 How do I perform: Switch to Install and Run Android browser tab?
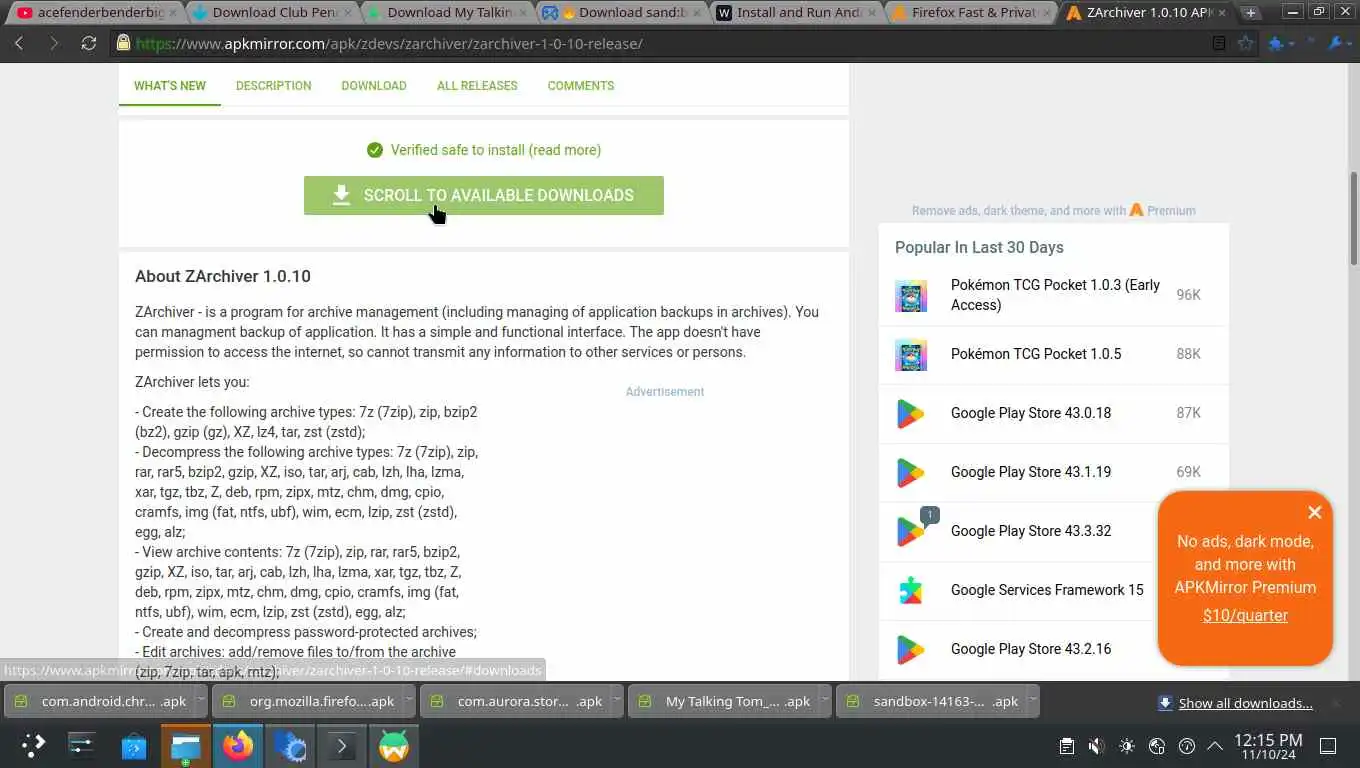pos(798,13)
